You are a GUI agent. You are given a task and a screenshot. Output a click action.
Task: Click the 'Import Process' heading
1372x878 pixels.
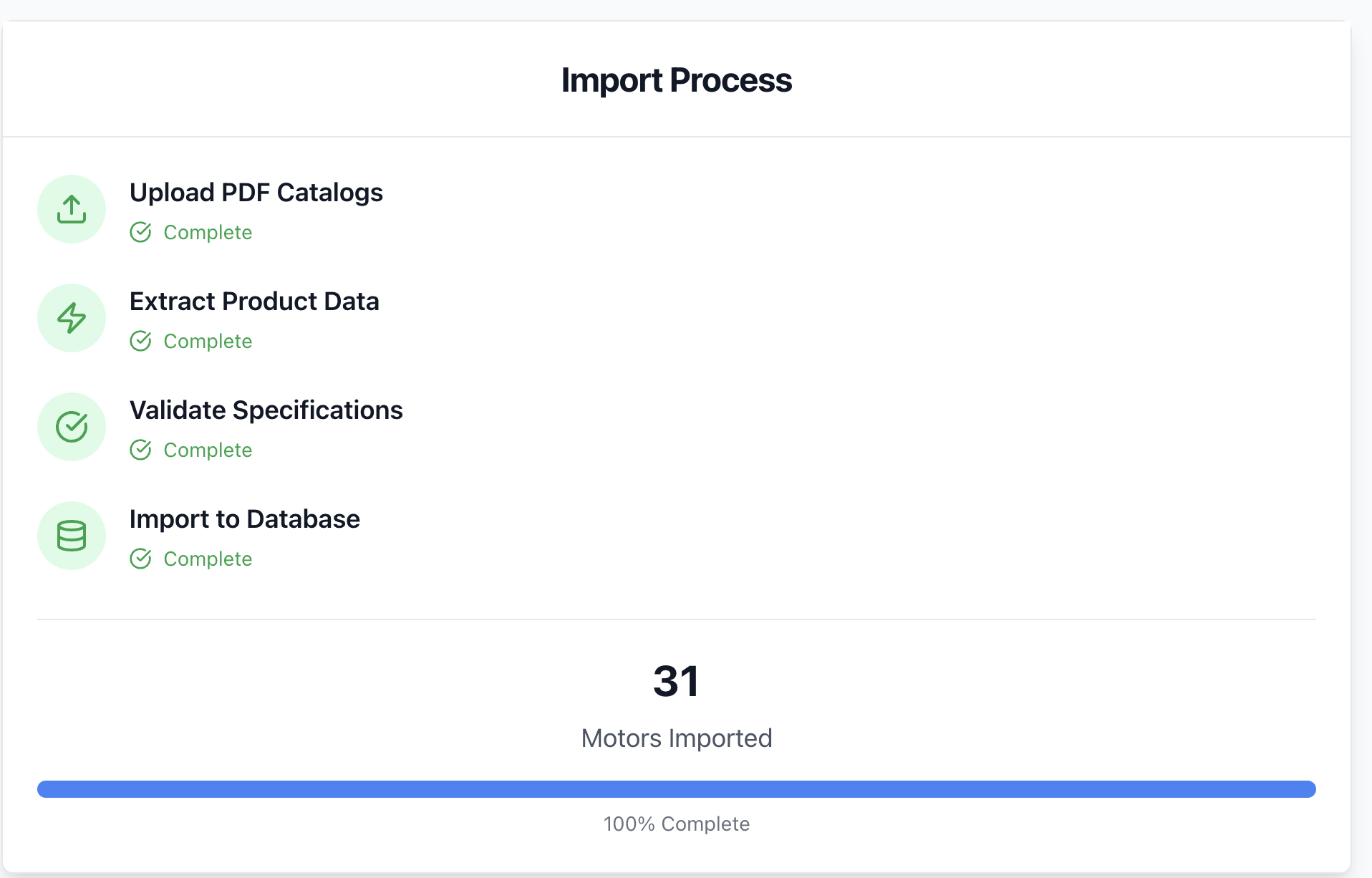[677, 80]
